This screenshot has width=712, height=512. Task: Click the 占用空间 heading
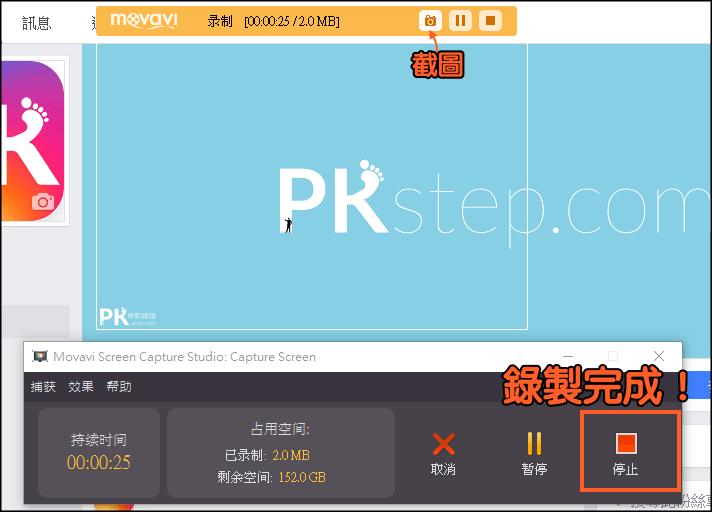click(280, 429)
